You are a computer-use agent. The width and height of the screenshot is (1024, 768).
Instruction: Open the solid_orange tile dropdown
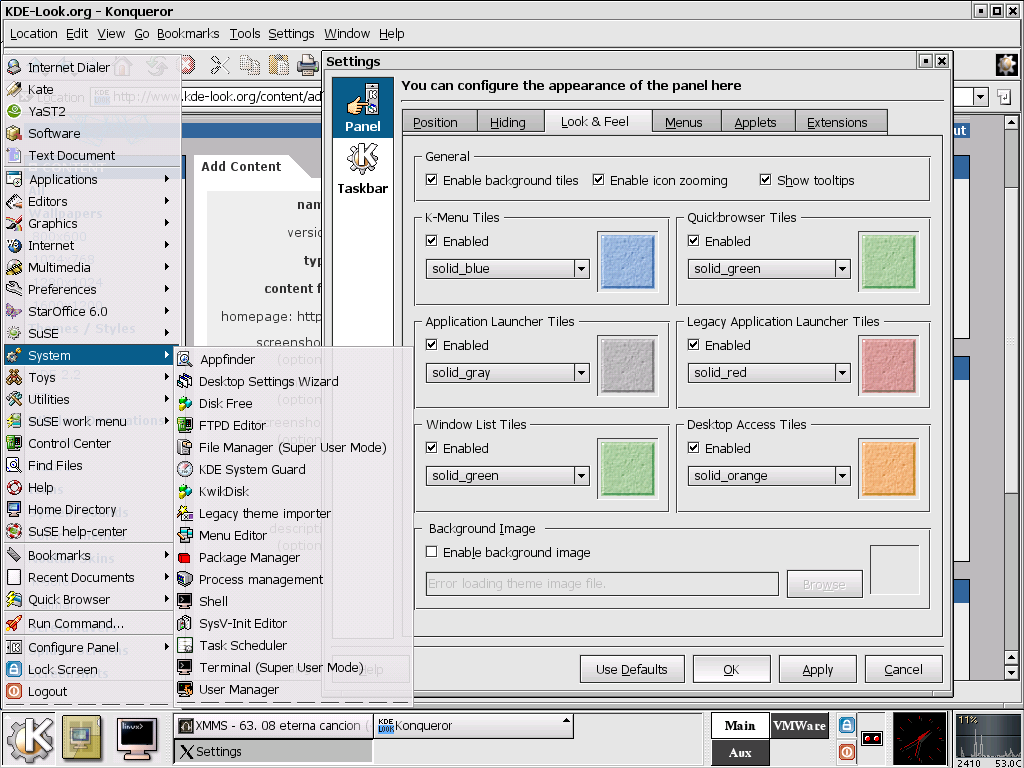[769, 475]
